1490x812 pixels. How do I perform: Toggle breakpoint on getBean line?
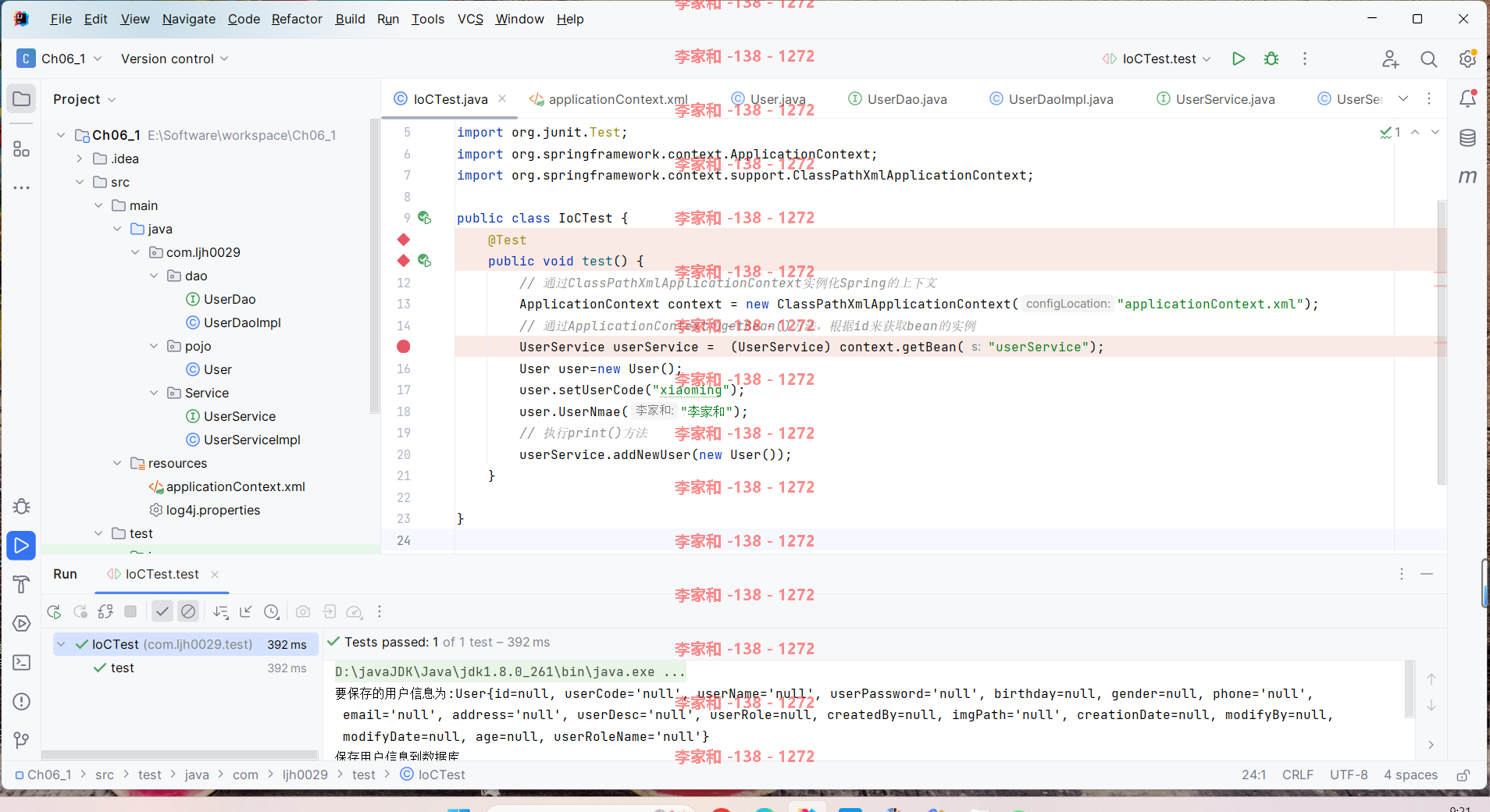pyautogui.click(x=404, y=347)
